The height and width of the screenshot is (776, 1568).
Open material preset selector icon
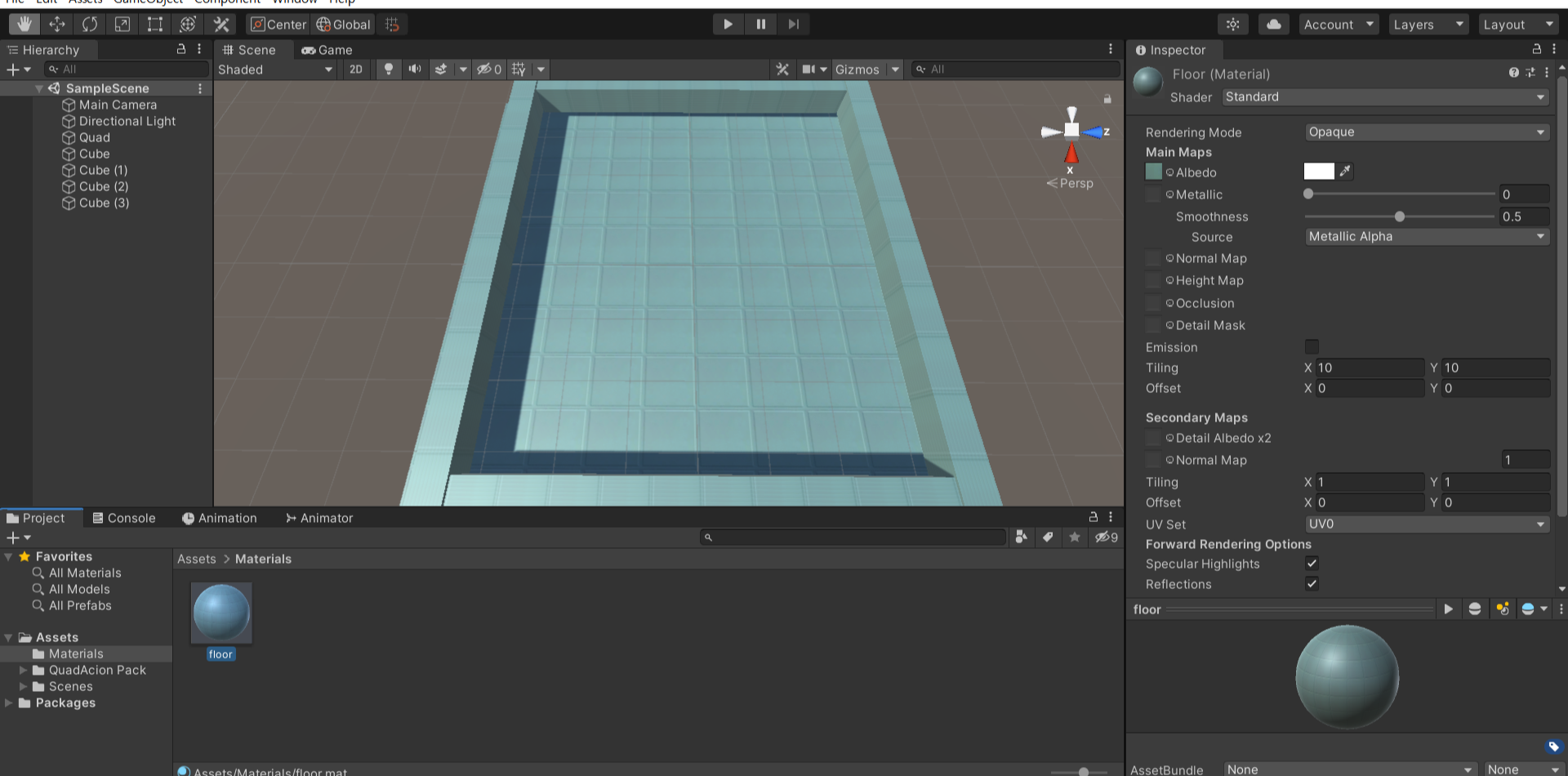point(1530,73)
